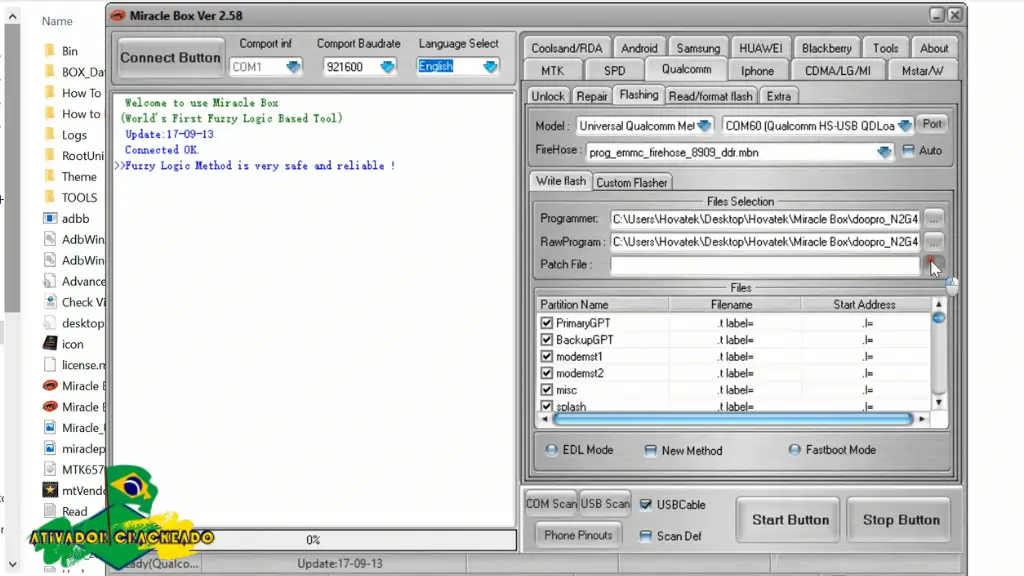Browse for Patch File
The width and height of the screenshot is (1024, 576).
click(x=934, y=264)
